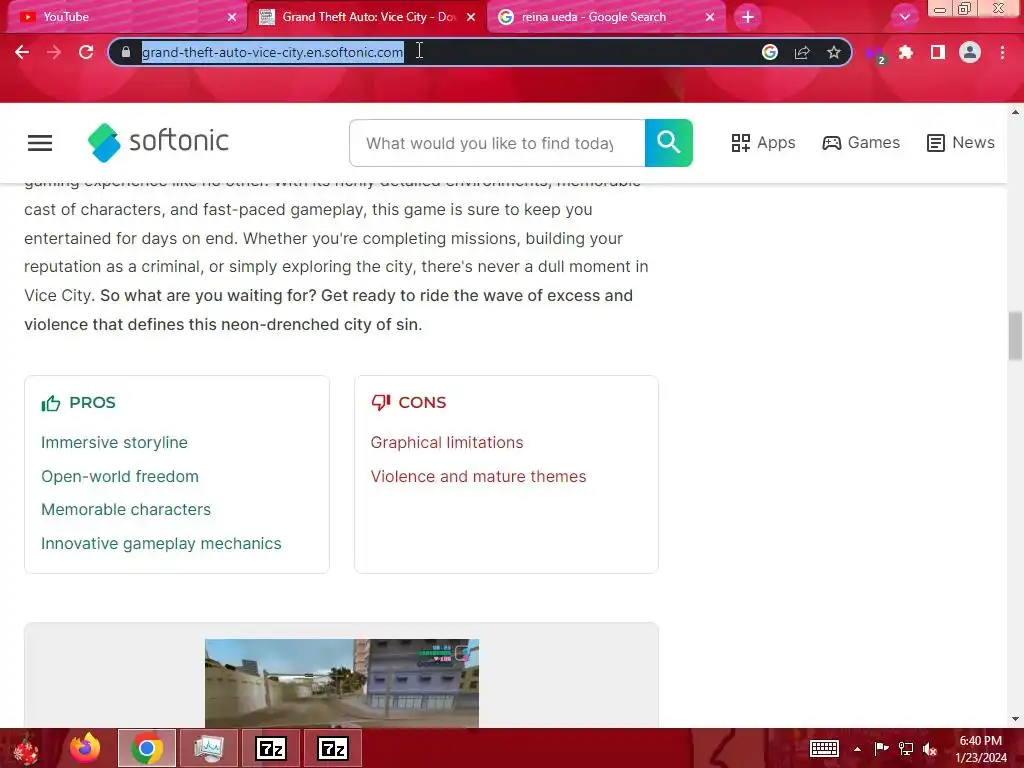Click the Vice City gameplay screenshot thumbnail

(x=342, y=683)
